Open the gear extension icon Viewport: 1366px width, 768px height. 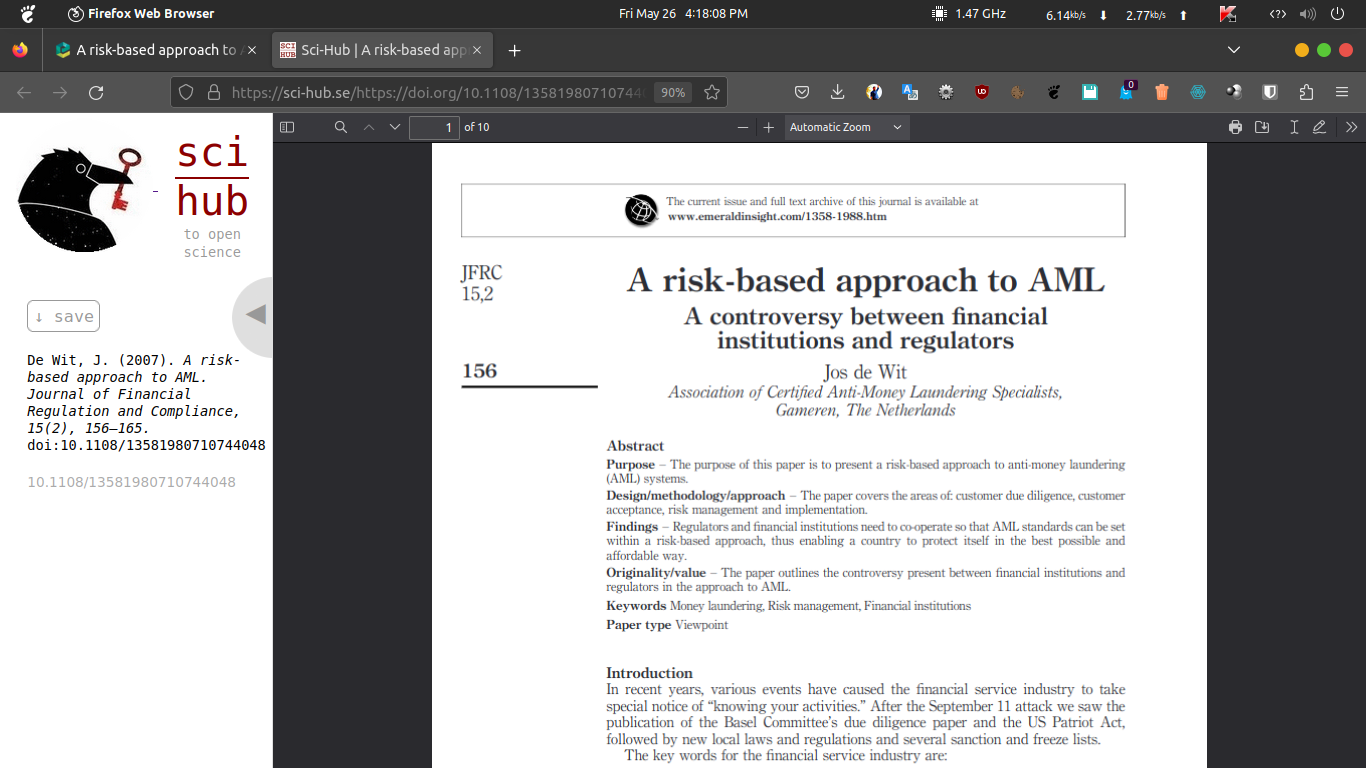(946, 92)
